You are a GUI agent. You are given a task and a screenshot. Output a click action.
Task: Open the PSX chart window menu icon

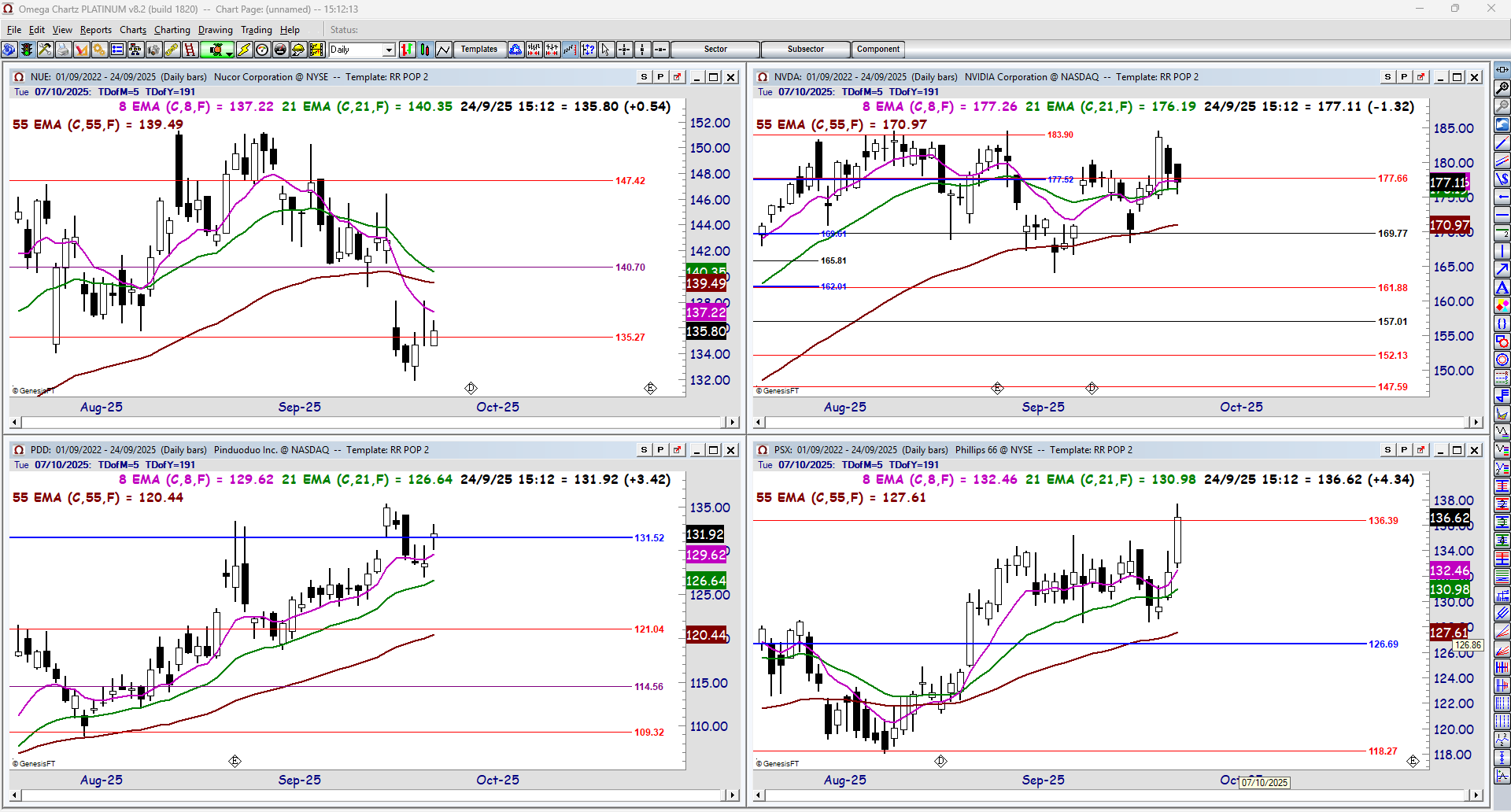(763, 450)
